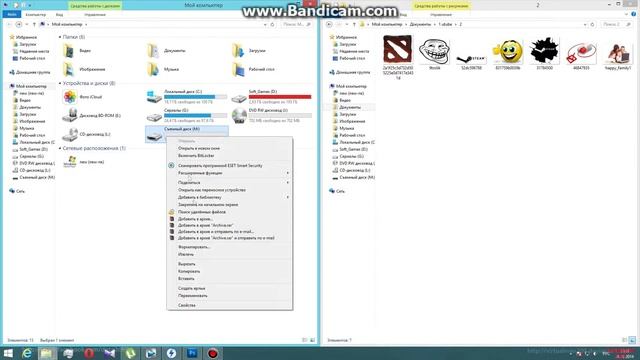Open Photoshop from the taskbar
Viewport: 640px width, 360px height.
tap(192, 353)
